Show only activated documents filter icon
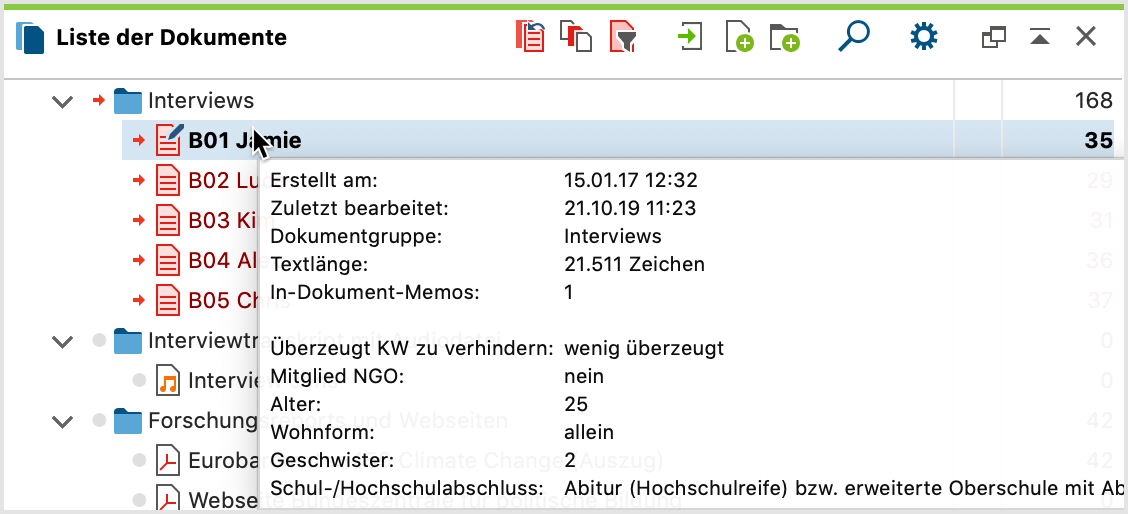Image resolution: width=1128 pixels, height=514 pixels. coord(623,37)
